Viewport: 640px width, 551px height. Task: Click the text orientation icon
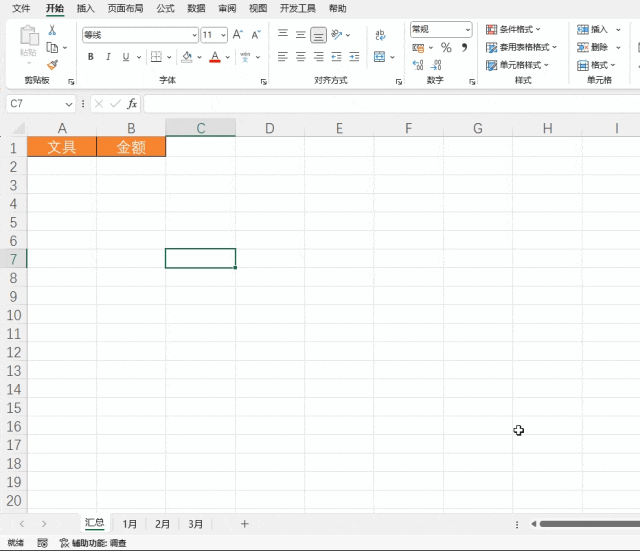[337, 34]
